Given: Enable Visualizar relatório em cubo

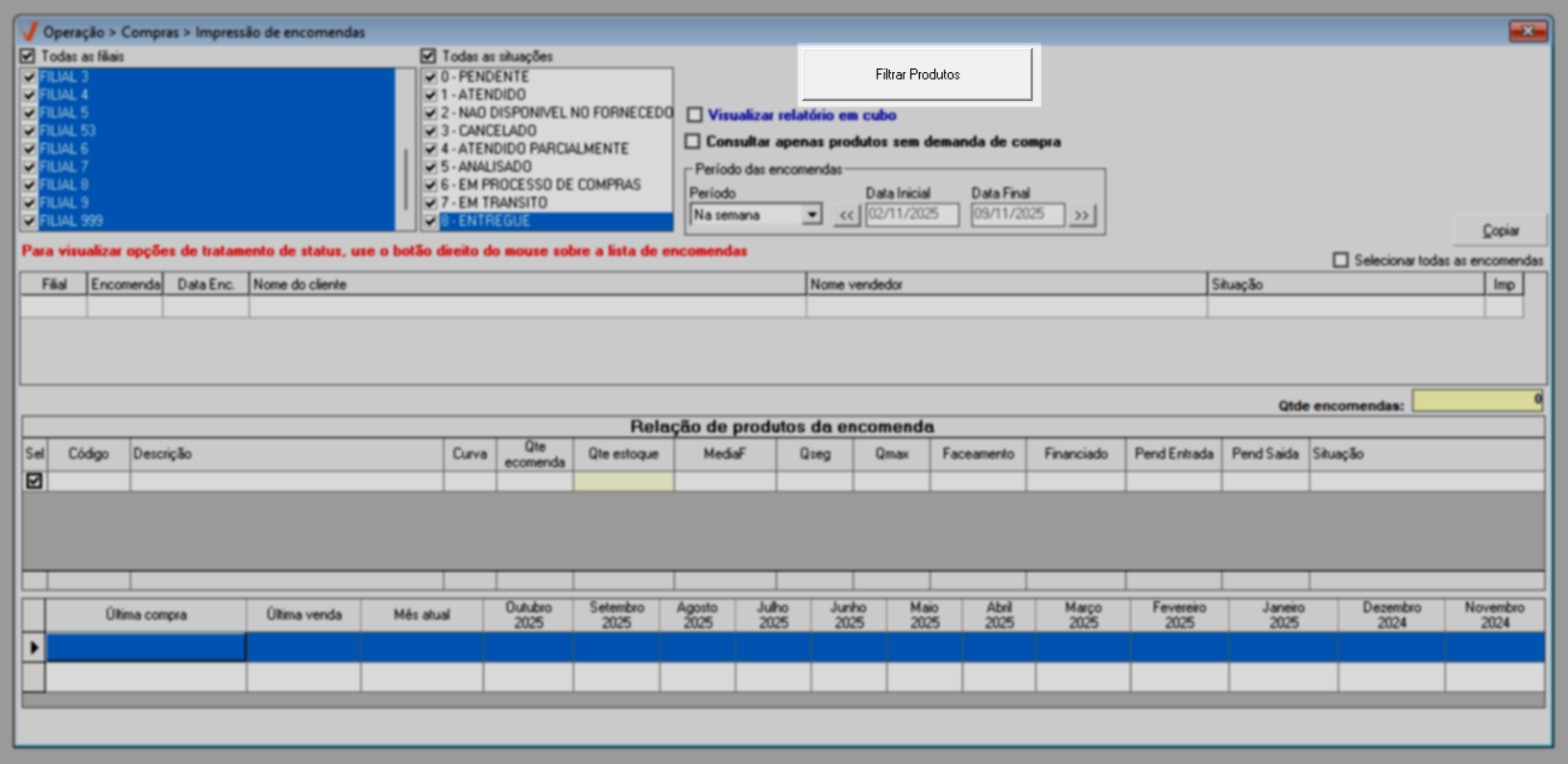Looking at the screenshot, I should coord(694,115).
